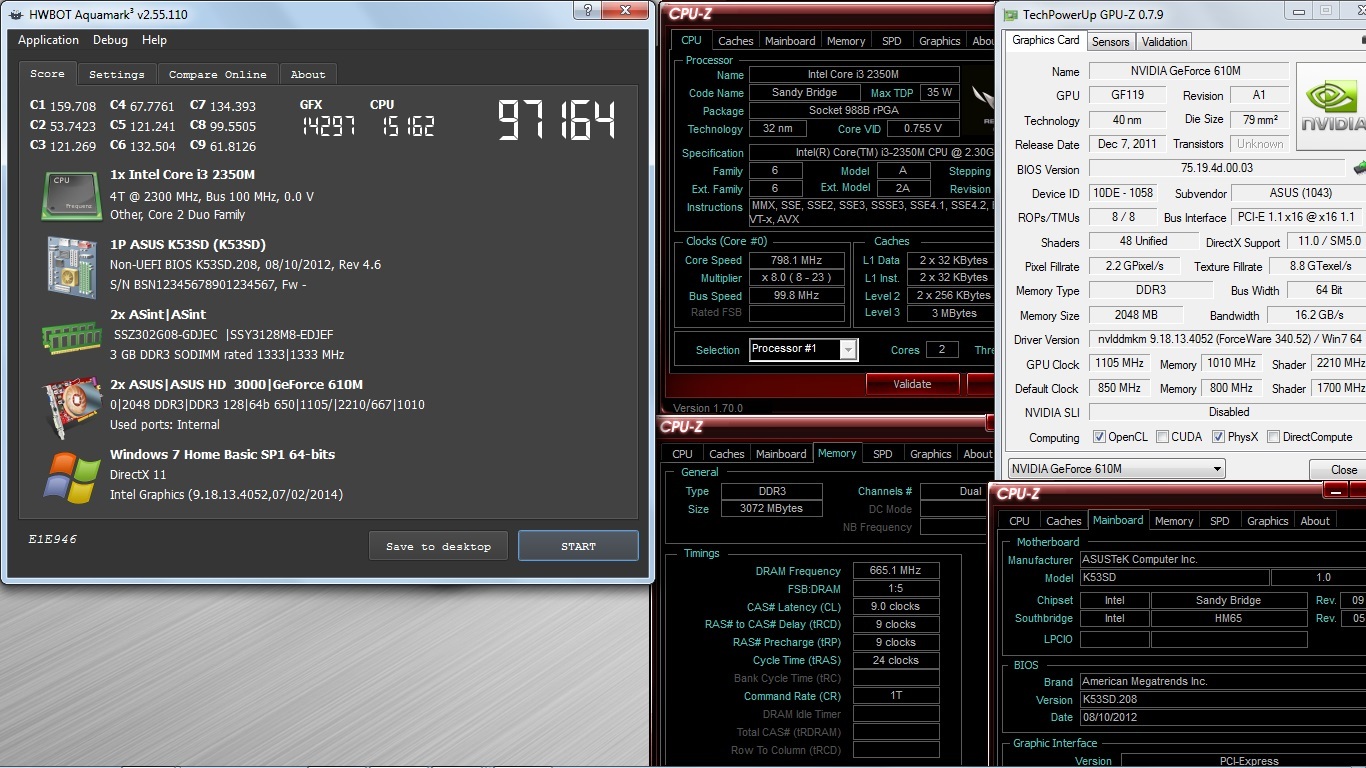The image size is (1366, 768).
Task: Open SPD tab in top CPU-Z window
Action: coord(891,41)
